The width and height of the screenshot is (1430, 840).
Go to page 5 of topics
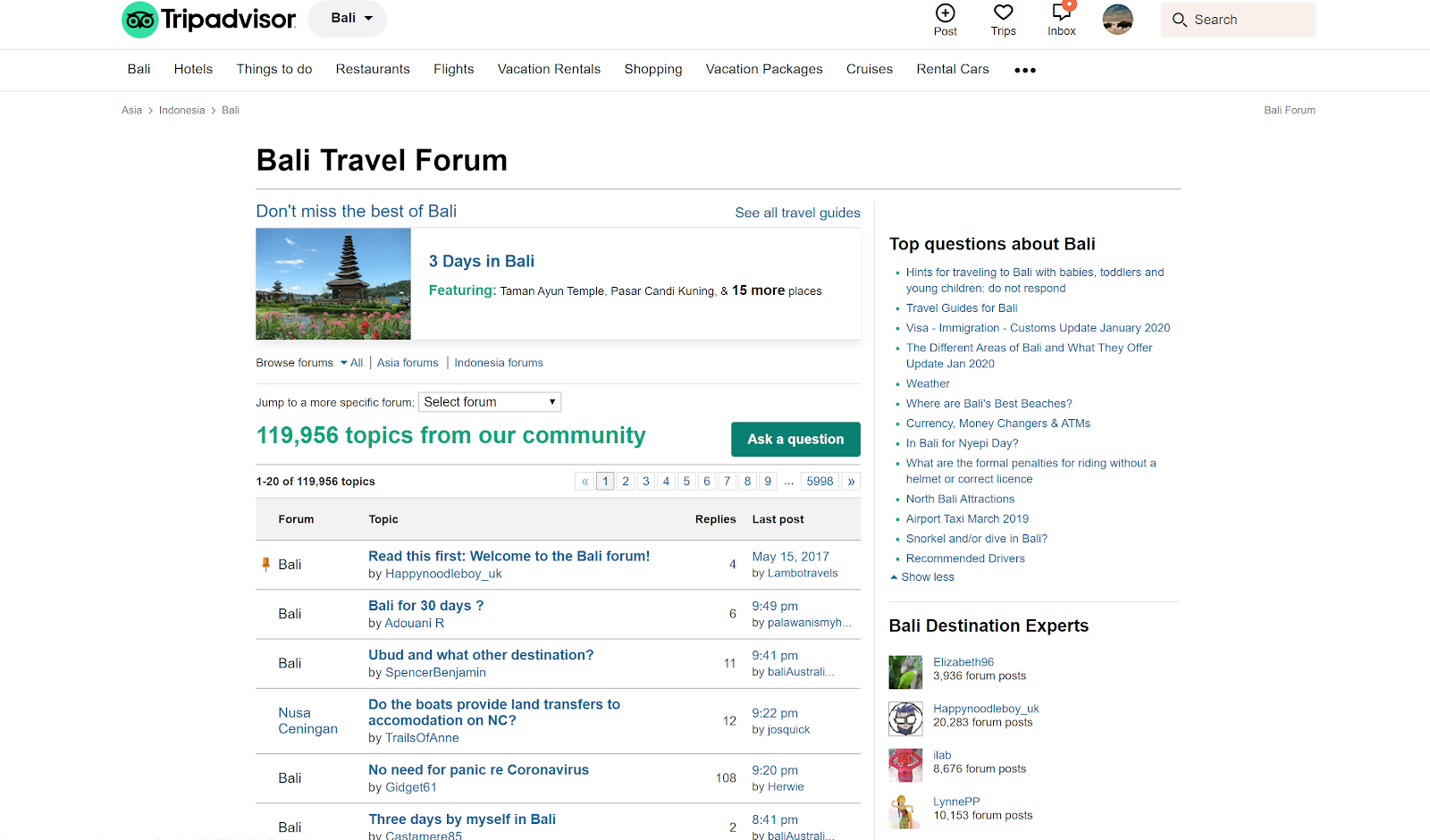click(x=686, y=481)
